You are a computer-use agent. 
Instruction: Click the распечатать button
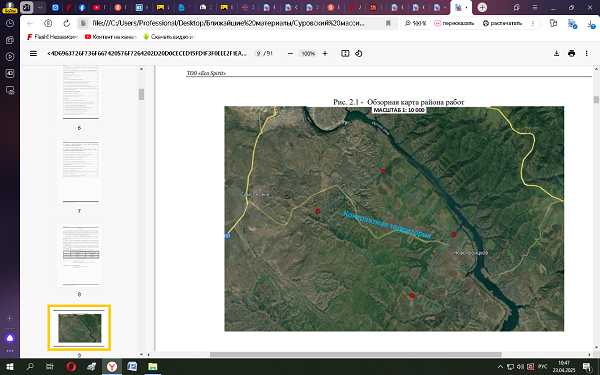pos(502,23)
